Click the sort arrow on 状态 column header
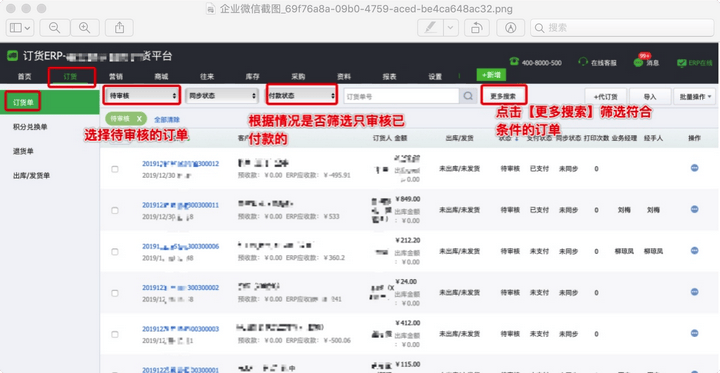 point(518,139)
